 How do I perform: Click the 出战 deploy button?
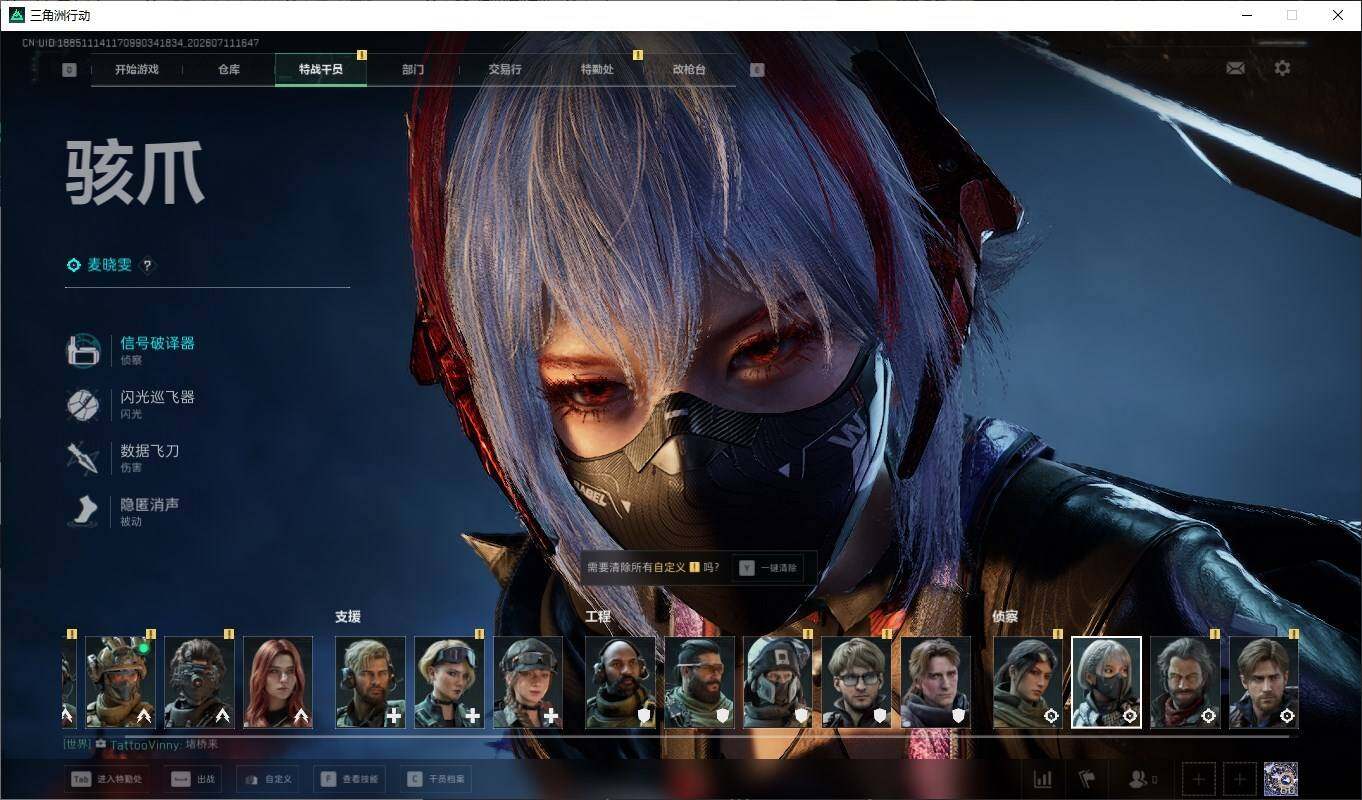click(193, 779)
